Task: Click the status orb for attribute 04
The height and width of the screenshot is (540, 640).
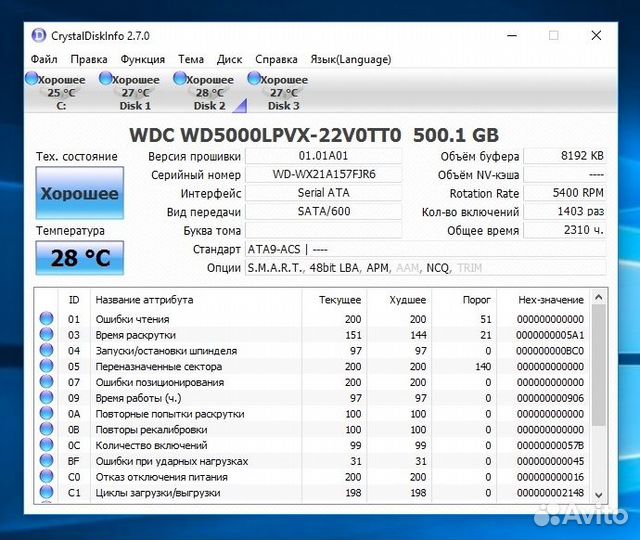Action: click(x=47, y=350)
